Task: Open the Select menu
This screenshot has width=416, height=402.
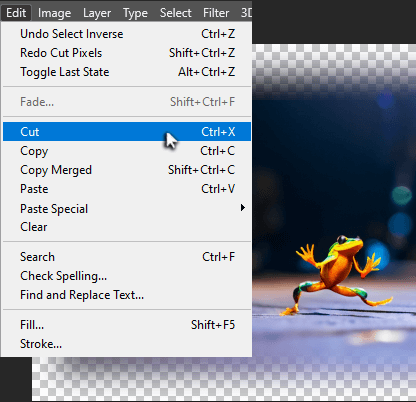Action: 175,13
